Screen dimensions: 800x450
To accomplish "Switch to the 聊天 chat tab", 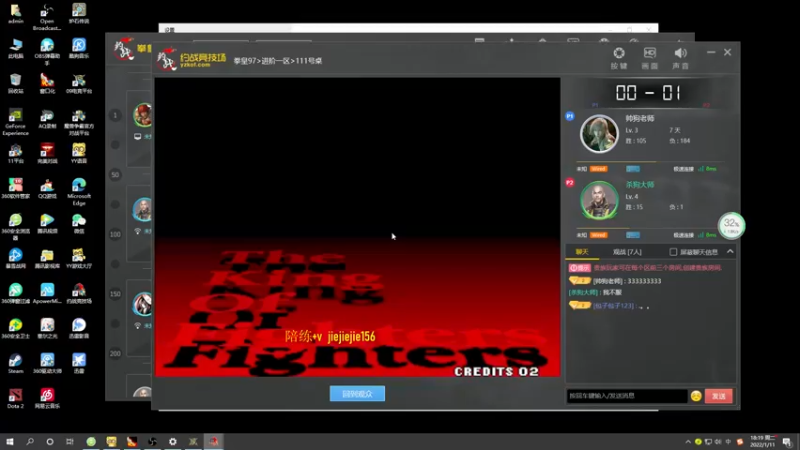I will coord(582,252).
